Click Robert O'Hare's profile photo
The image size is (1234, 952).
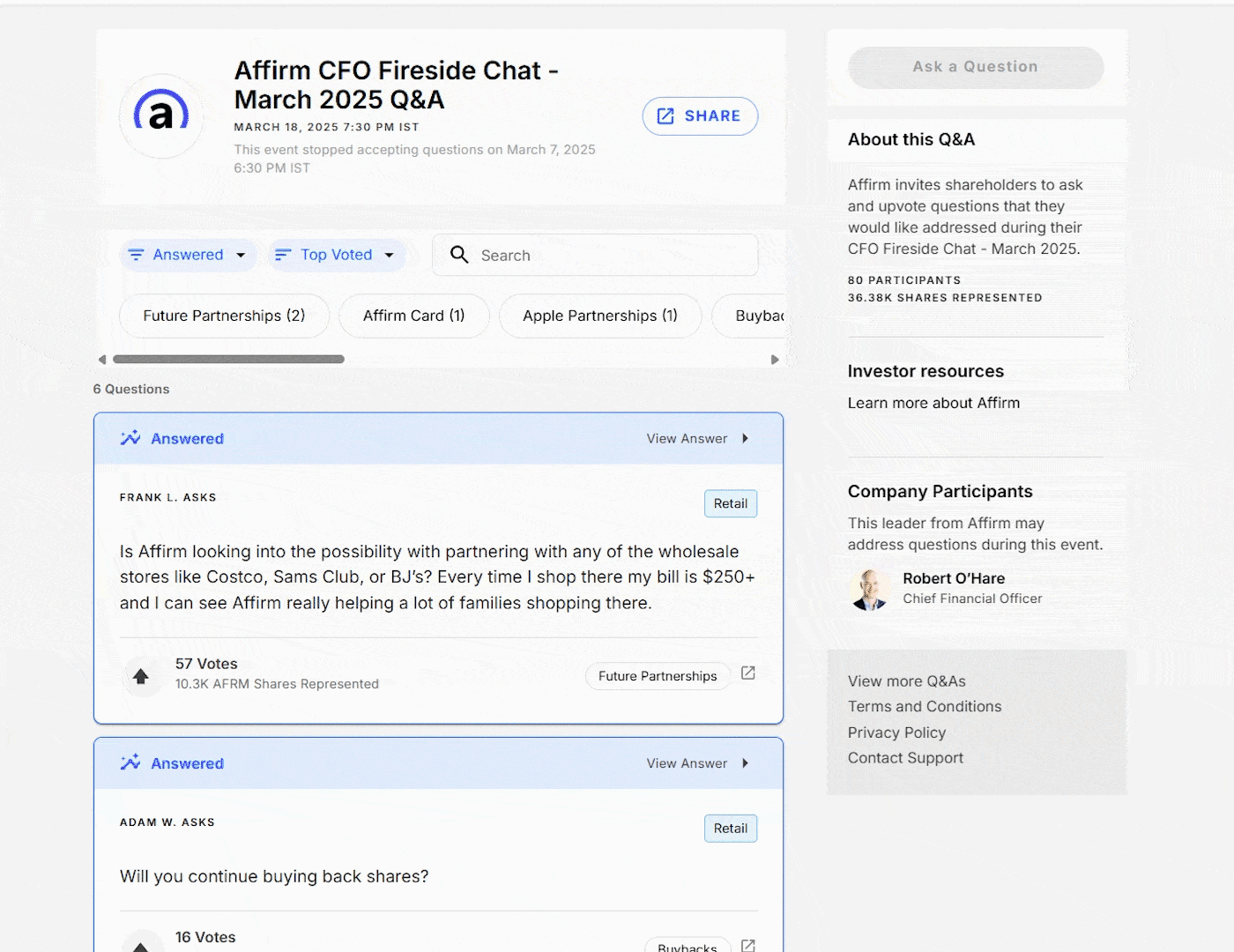point(870,589)
